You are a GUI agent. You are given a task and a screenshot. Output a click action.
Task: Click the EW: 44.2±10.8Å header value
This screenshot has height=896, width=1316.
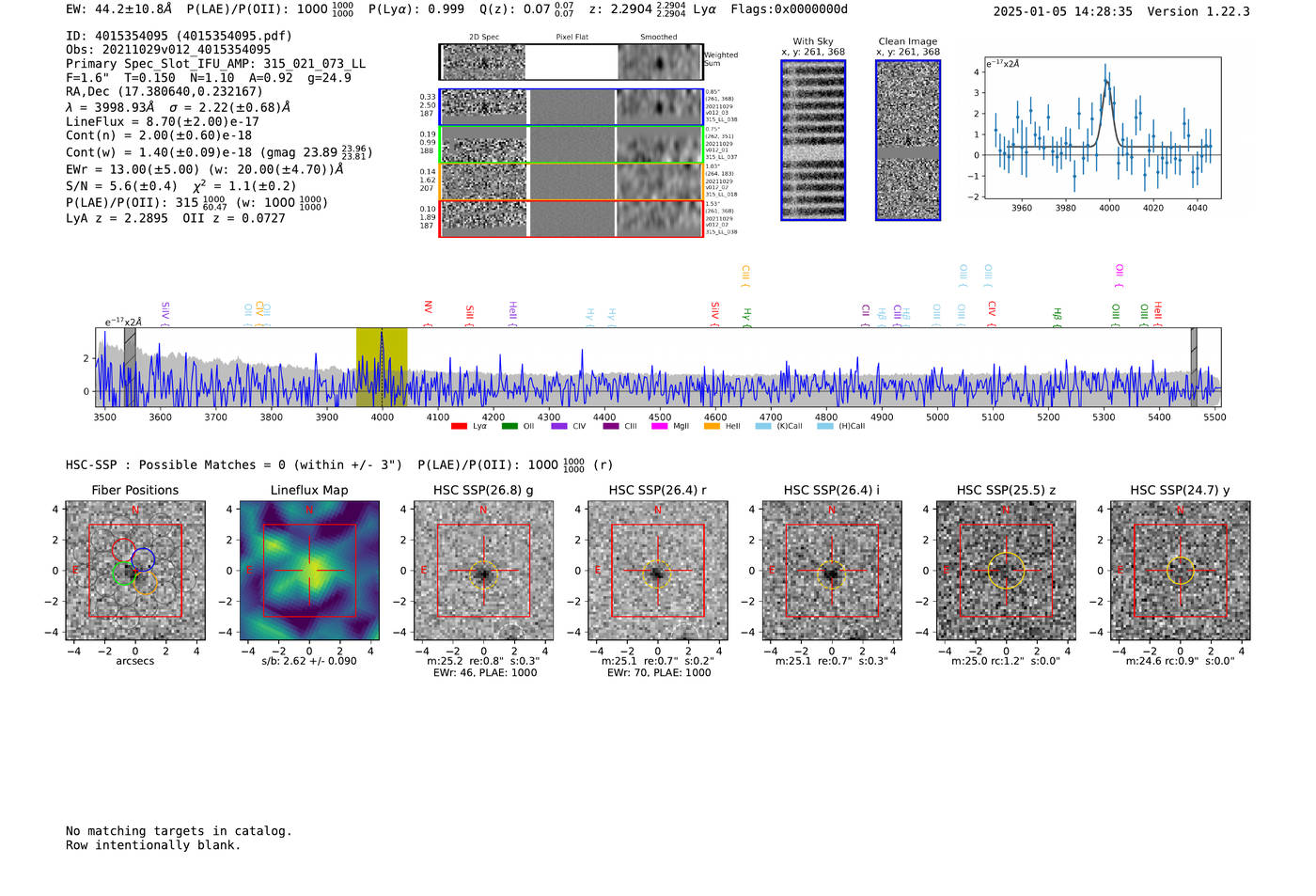pyautogui.click(x=119, y=9)
